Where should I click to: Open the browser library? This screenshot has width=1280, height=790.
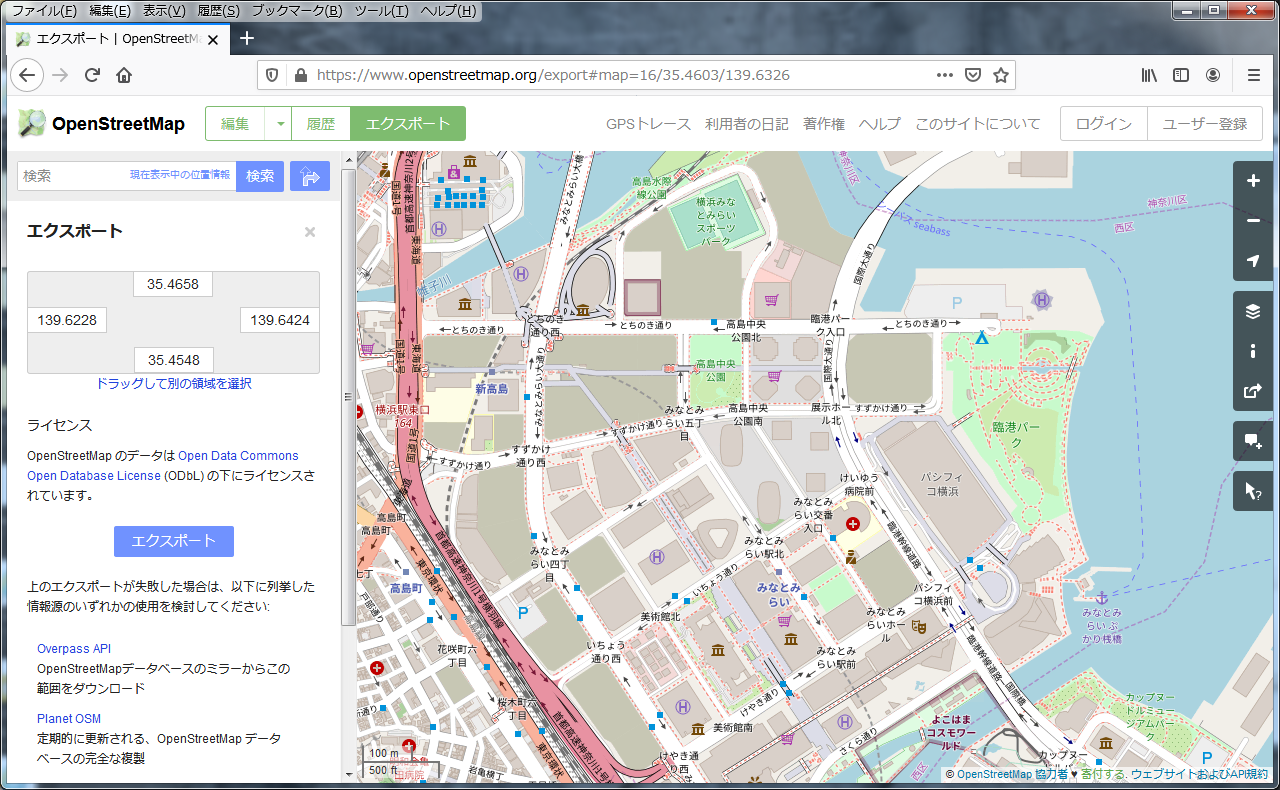pos(1149,75)
